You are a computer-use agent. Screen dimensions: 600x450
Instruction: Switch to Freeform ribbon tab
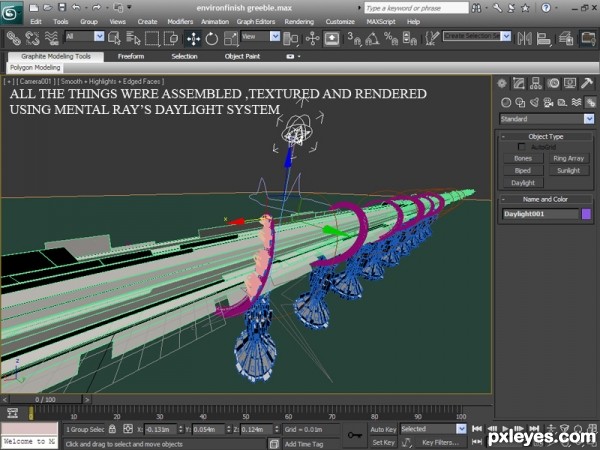tap(131, 57)
